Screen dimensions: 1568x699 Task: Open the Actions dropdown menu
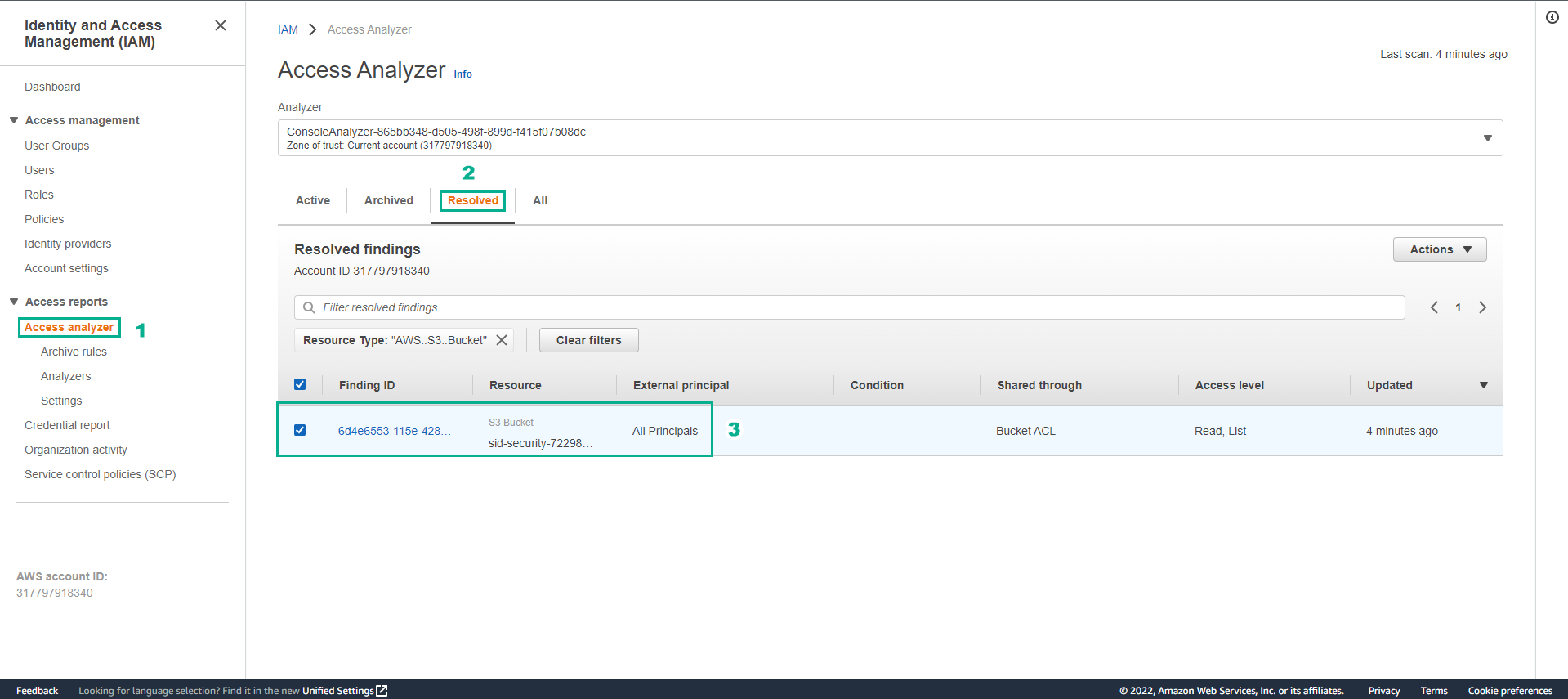tap(1439, 249)
